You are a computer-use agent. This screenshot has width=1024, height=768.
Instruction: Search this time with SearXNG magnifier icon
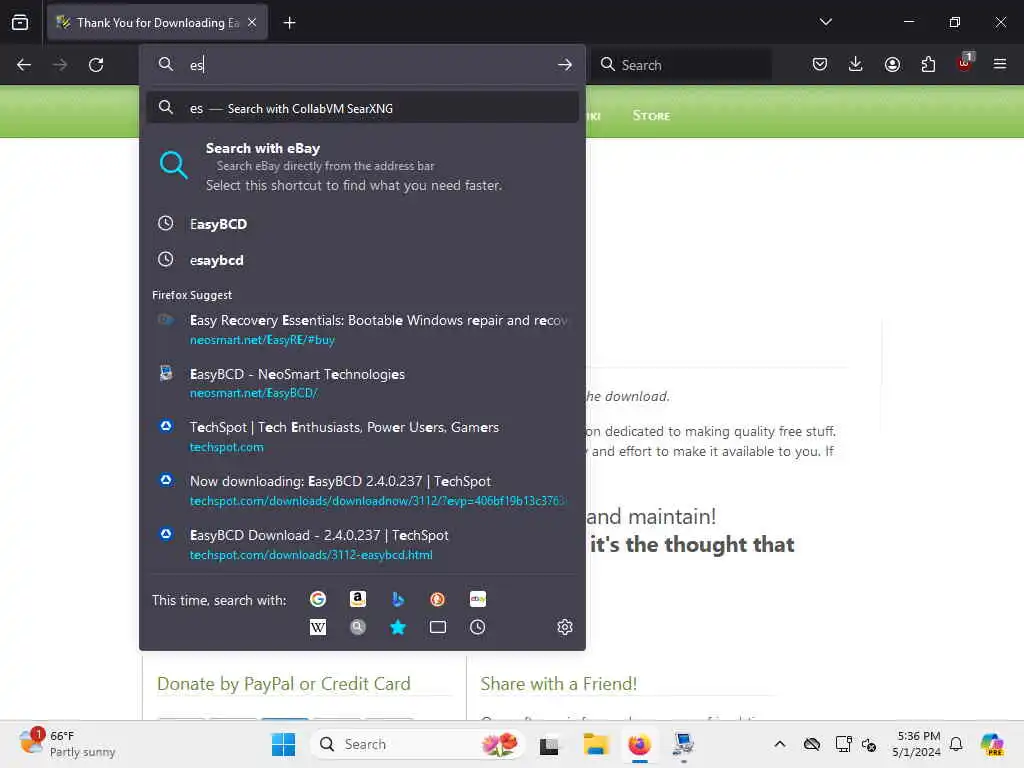point(358,628)
